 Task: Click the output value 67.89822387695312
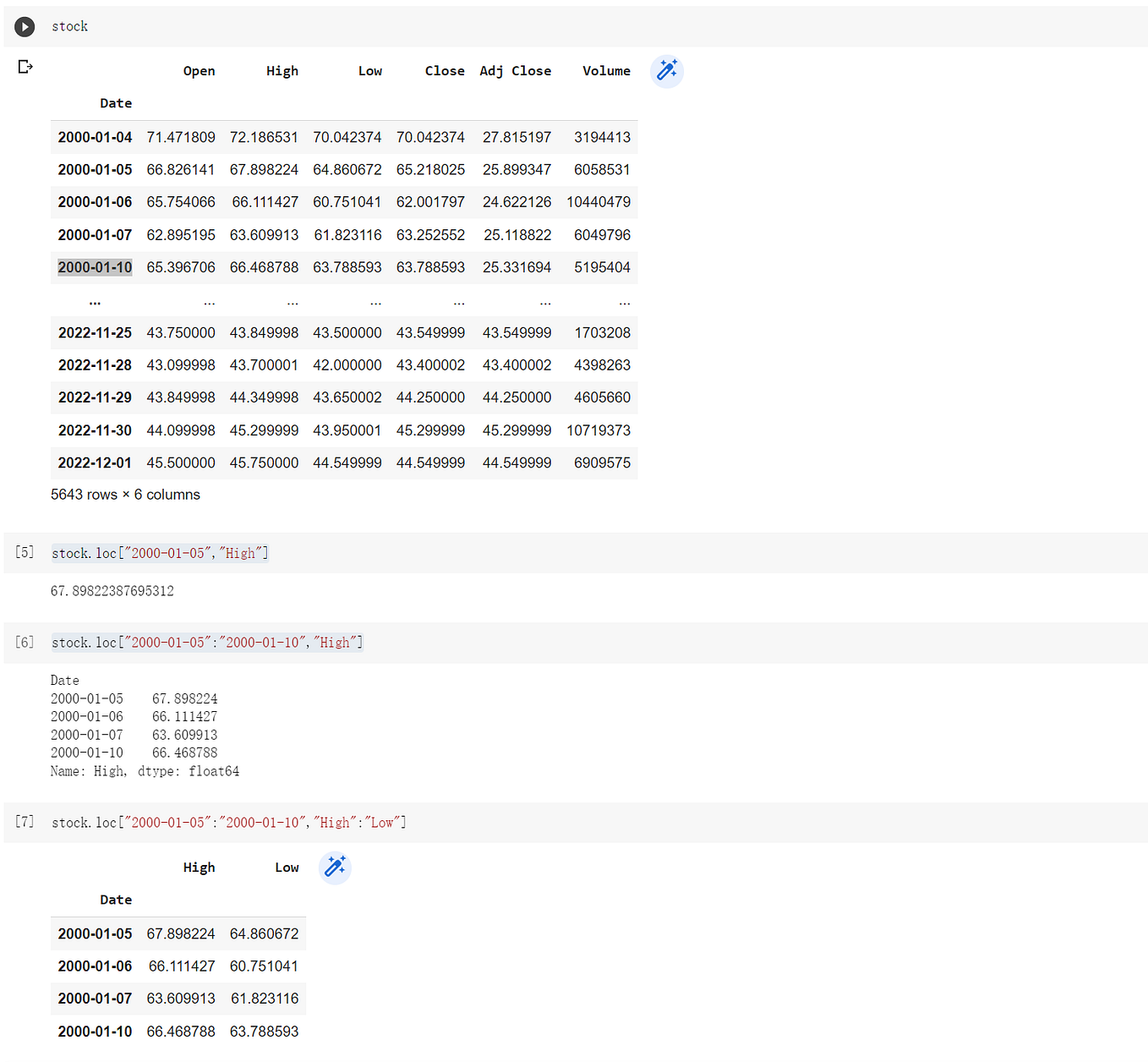click(112, 590)
